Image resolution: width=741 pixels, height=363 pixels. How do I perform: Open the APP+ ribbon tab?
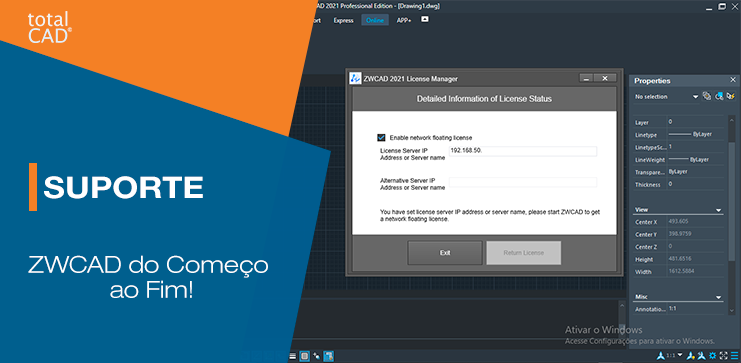click(x=404, y=20)
